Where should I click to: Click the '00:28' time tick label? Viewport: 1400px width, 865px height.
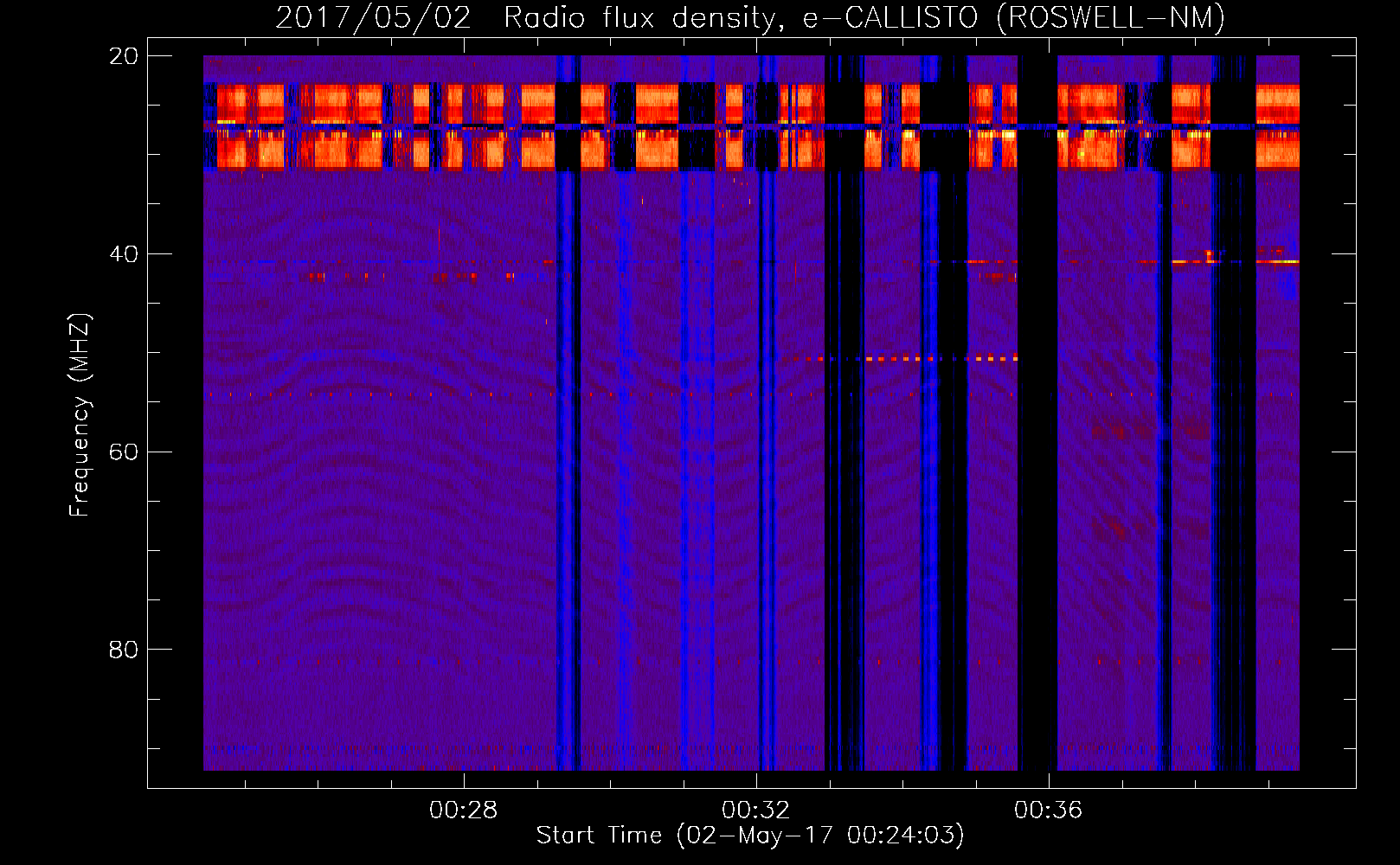pyautogui.click(x=464, y=811)
